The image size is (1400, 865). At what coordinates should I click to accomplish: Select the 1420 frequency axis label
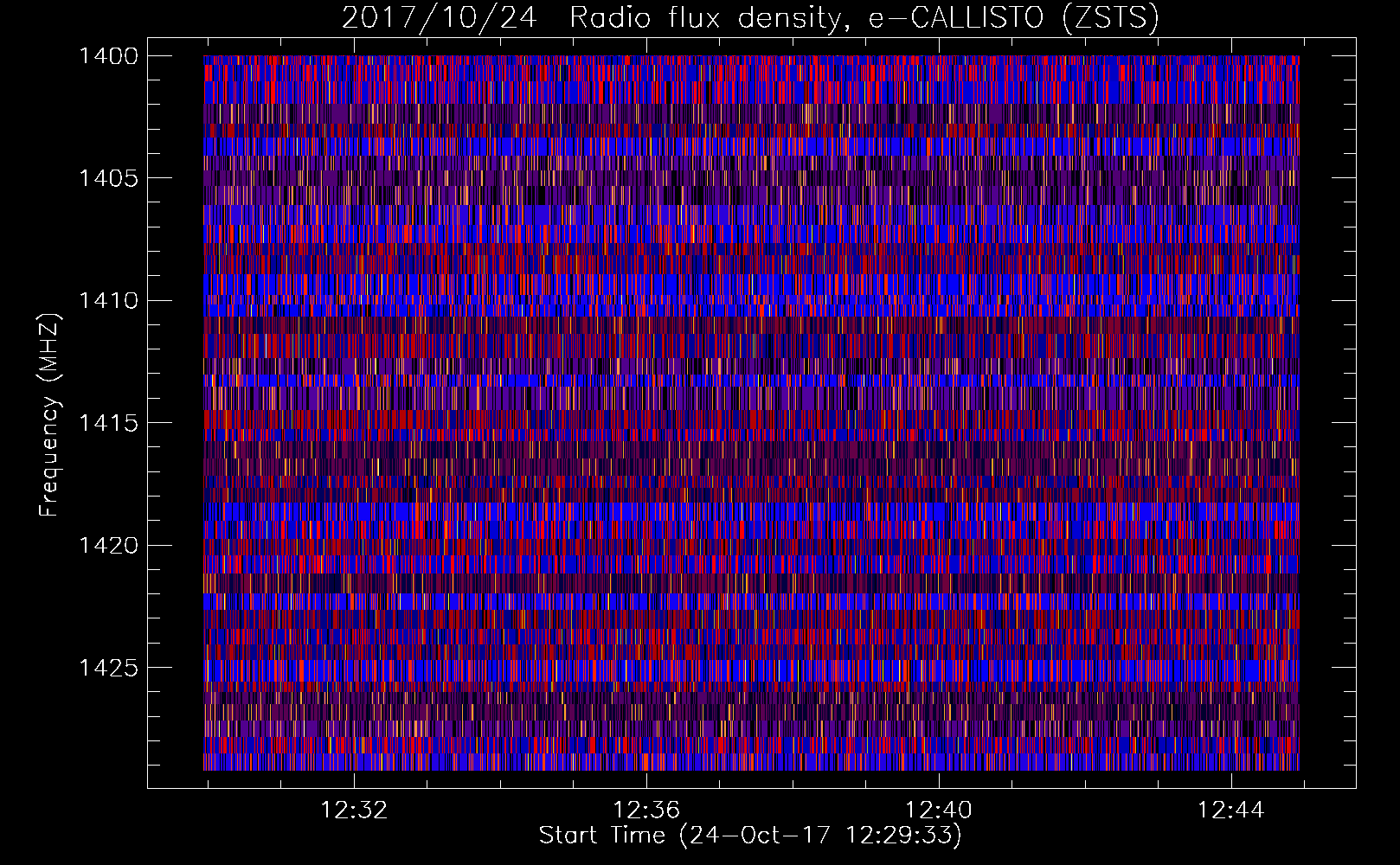[x=108, y=545]
